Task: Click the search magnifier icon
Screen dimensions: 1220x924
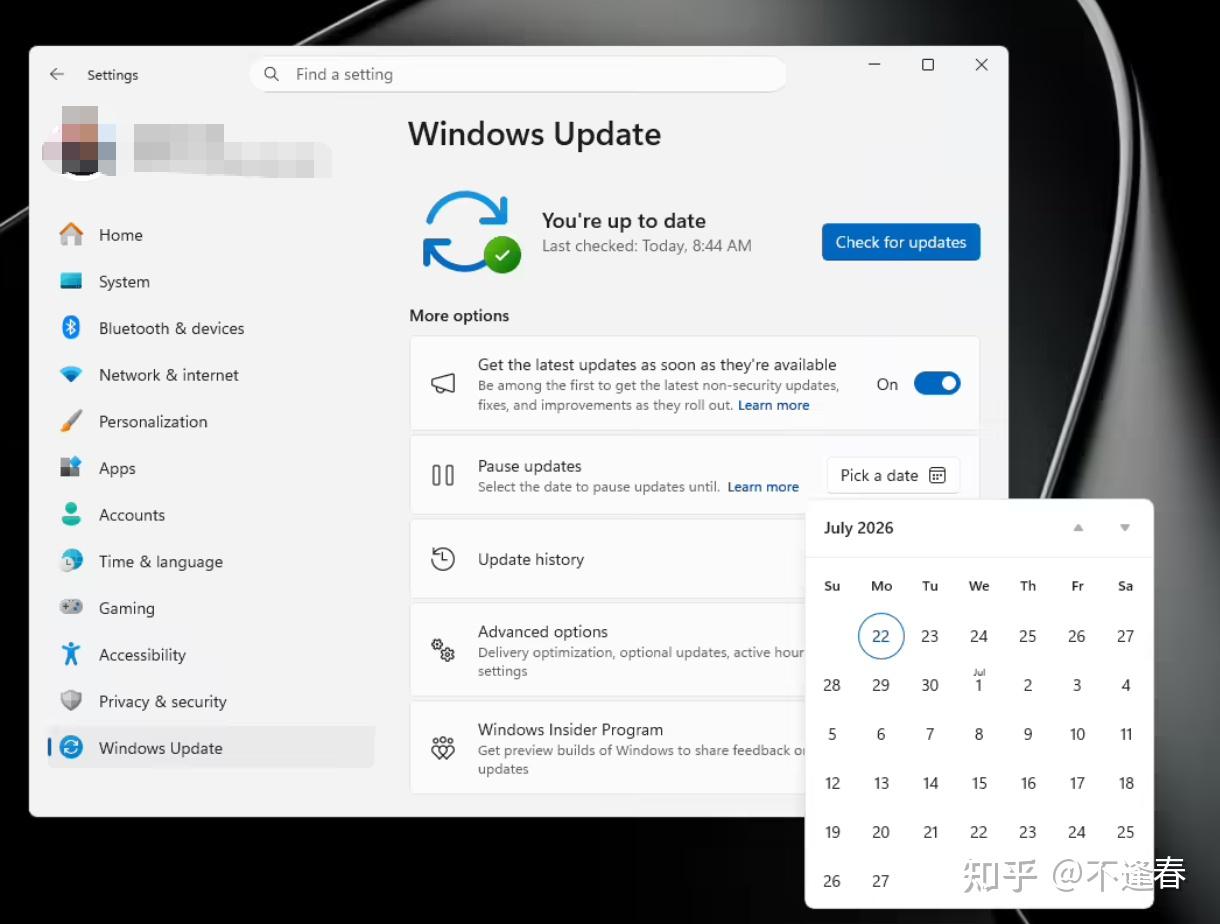Action: tap(271, 74)
